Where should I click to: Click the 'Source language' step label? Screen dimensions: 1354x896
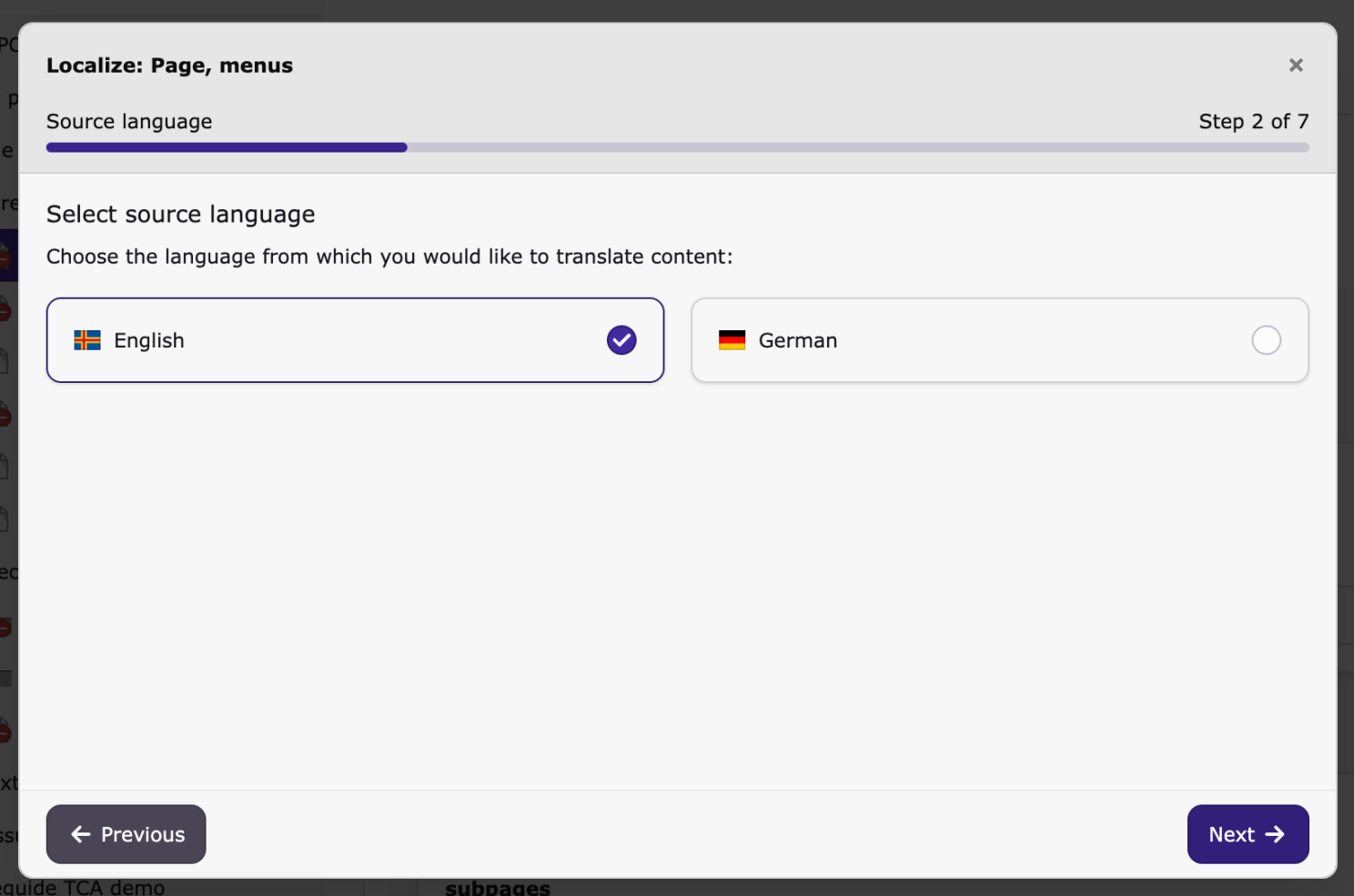point(129,122)
